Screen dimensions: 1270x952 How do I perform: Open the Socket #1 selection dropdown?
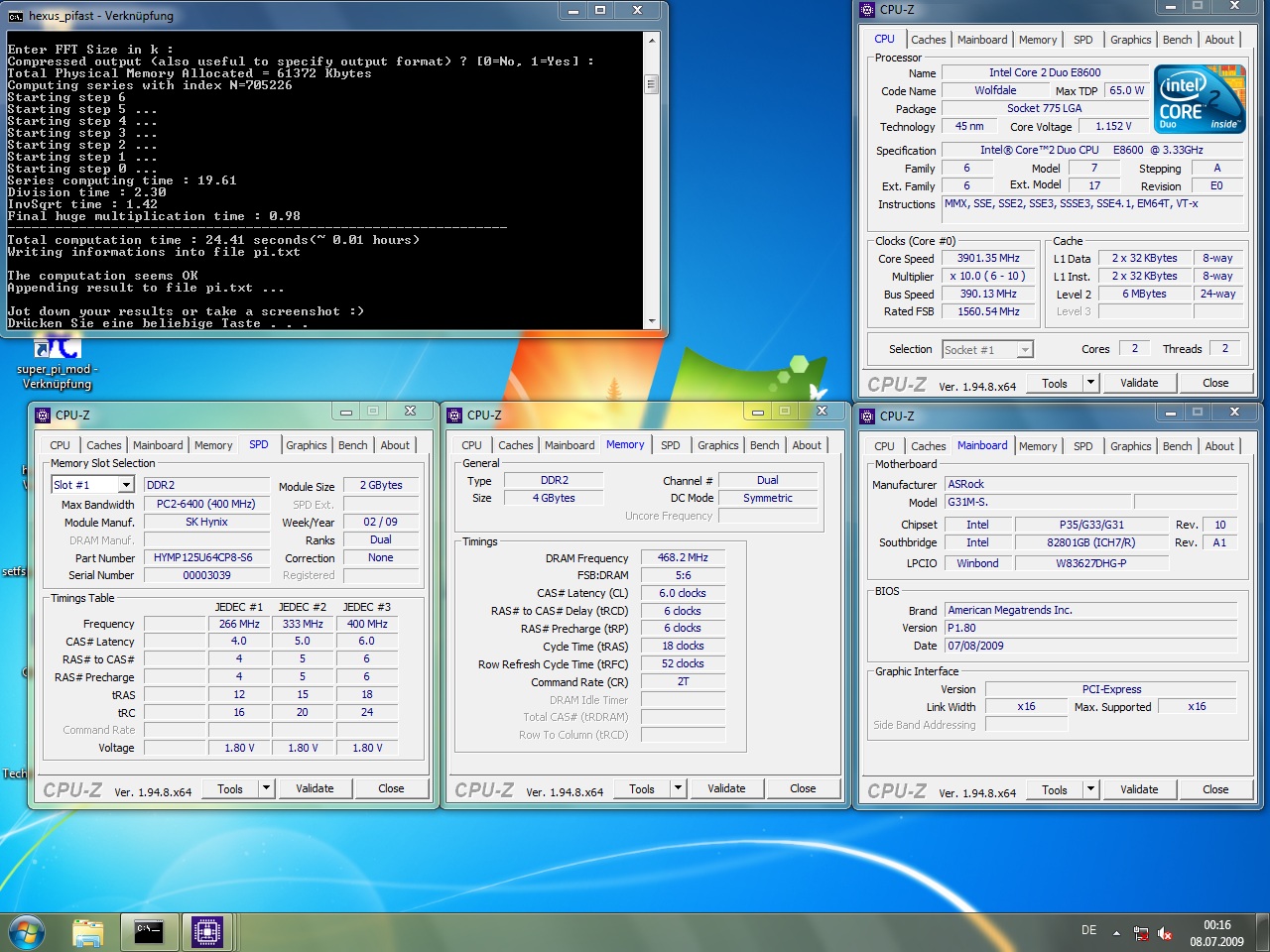1025,349
